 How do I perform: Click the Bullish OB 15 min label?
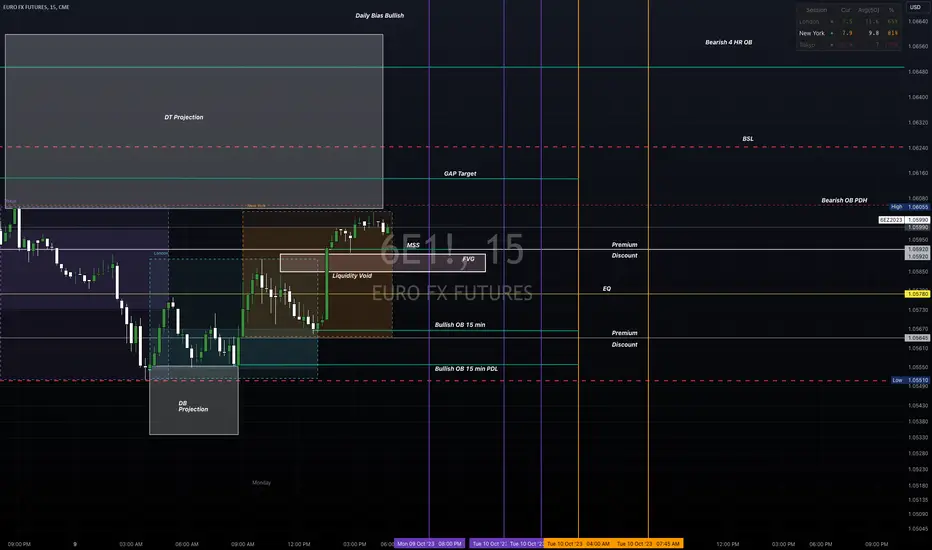pos(460,325)
